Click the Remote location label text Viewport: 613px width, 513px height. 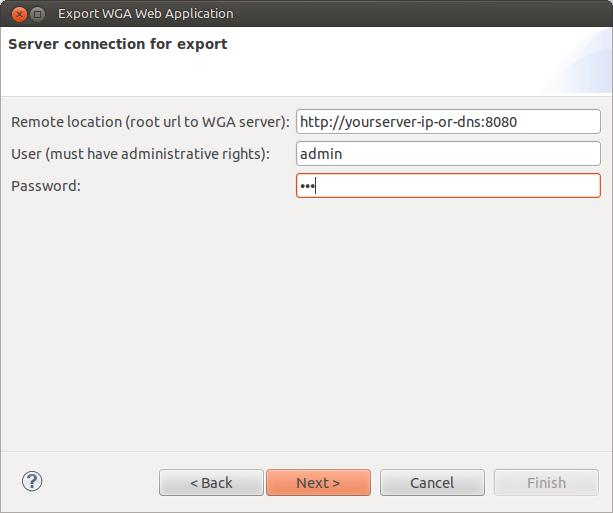coord(150,122)
